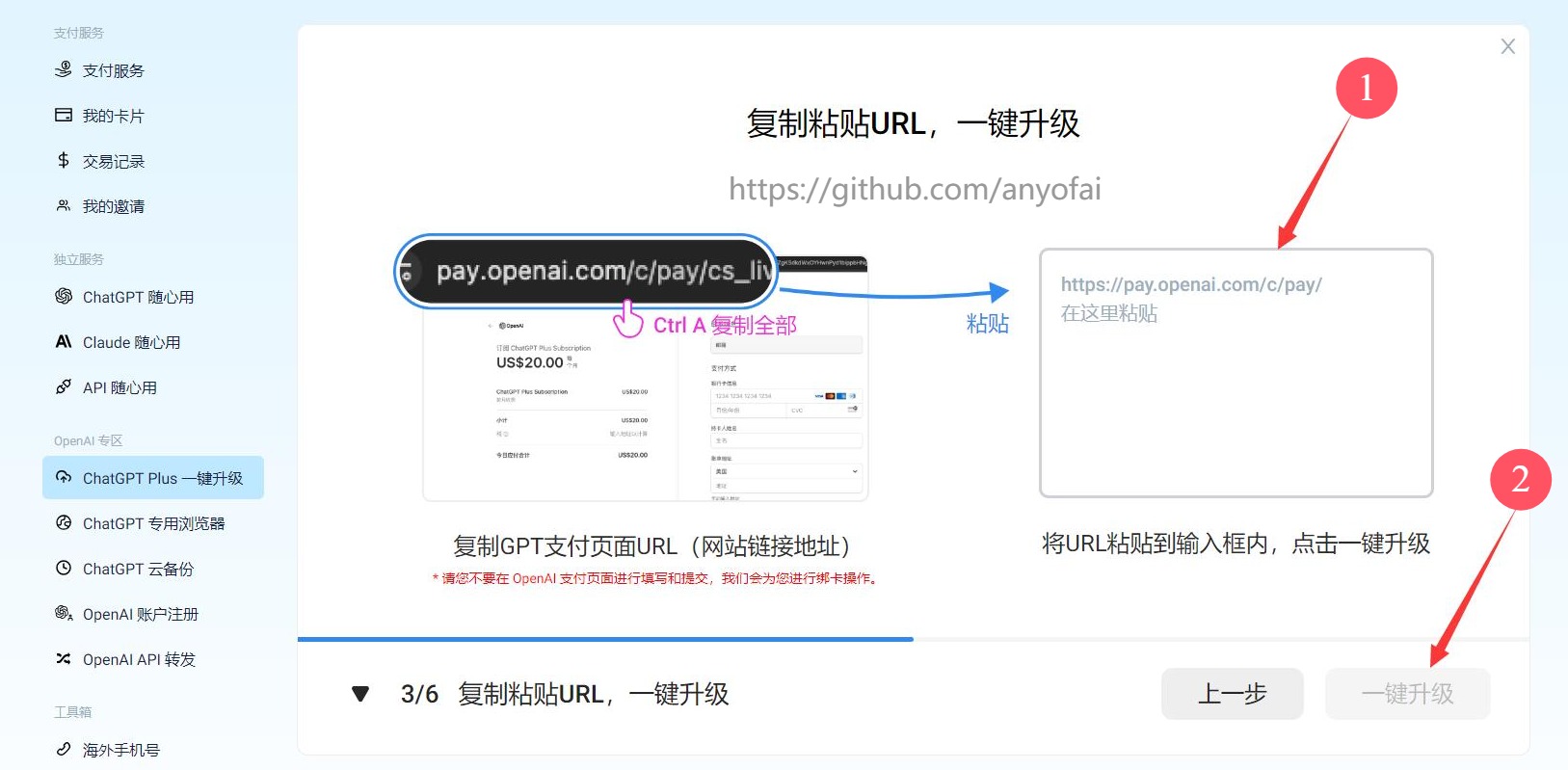
Task: Click the 我的卡片 card icon
Action: click(x=64, y=115)
